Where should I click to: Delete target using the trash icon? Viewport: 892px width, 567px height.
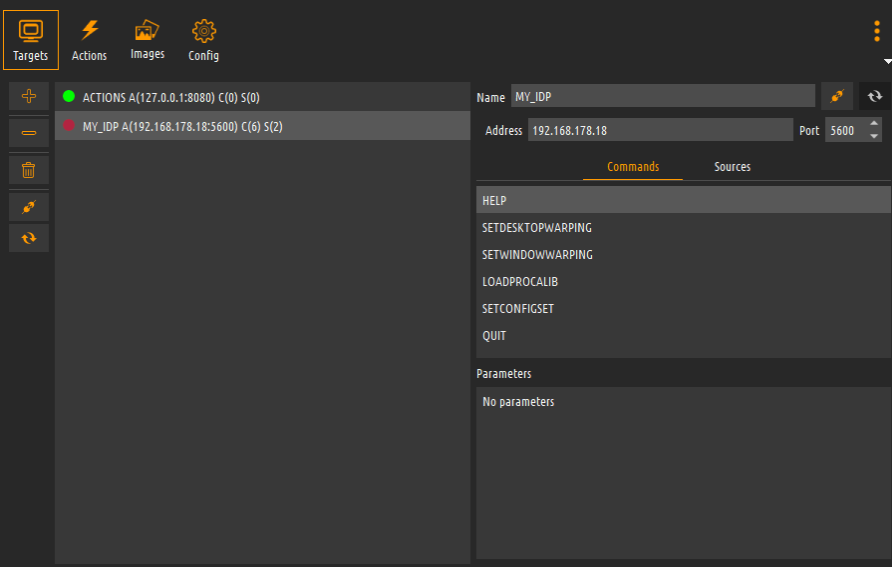pos(28,170)
